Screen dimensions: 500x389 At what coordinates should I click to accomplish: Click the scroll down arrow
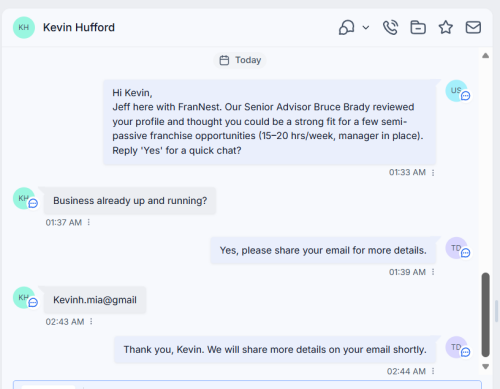[486, 367]
